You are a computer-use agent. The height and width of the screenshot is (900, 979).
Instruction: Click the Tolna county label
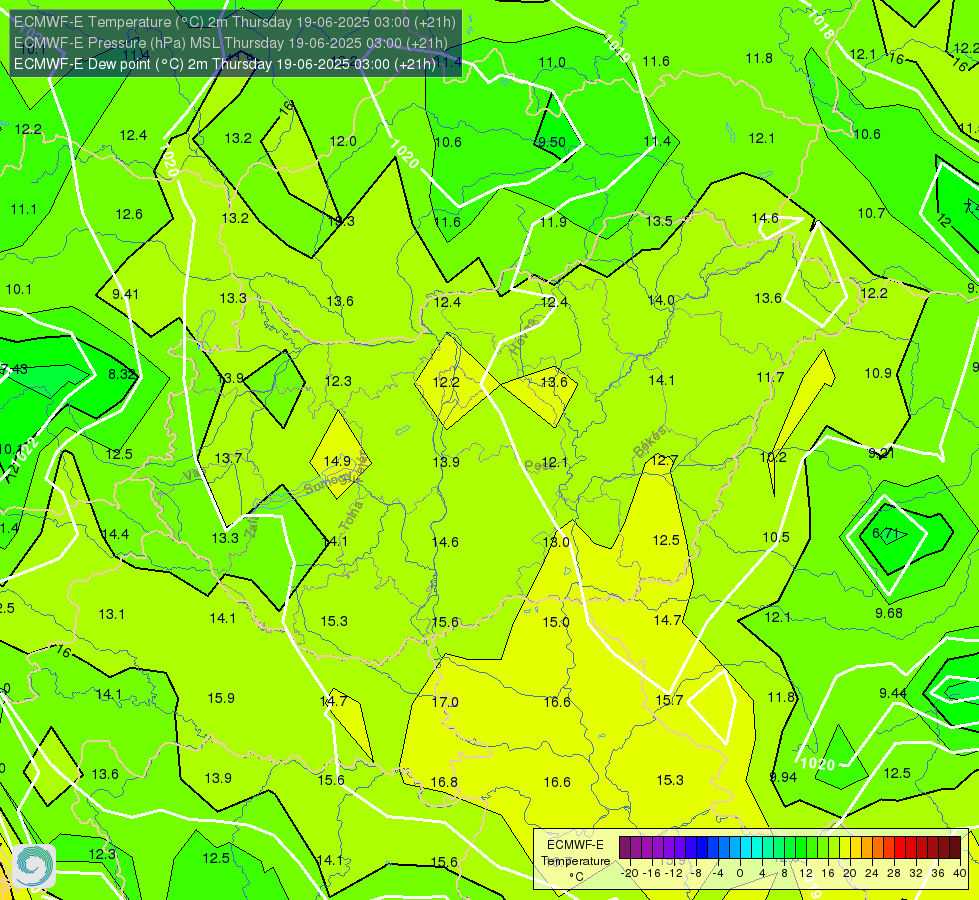coord(350,516)
